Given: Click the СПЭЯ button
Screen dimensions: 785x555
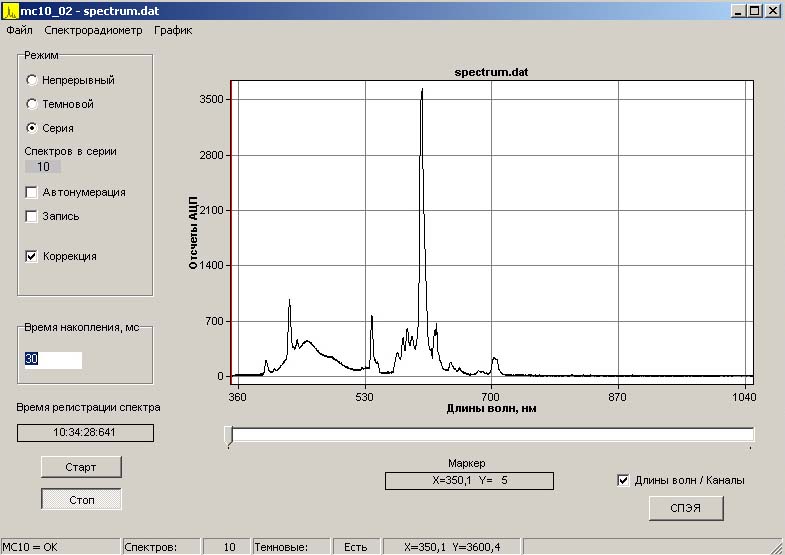Looking at the screenshot, I should 685,508.
